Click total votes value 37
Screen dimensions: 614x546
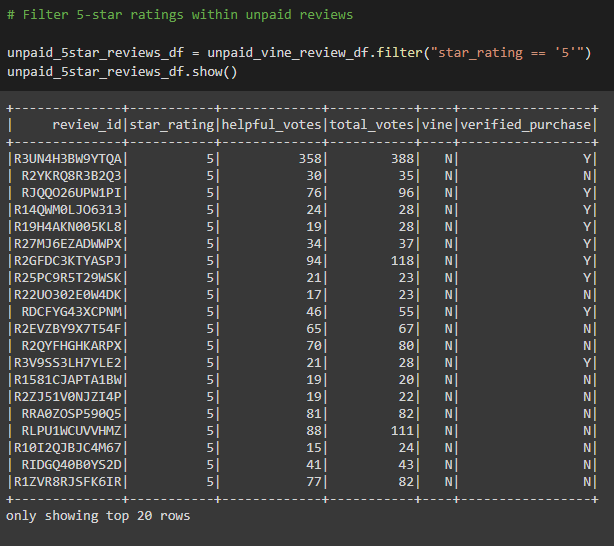tap(406, 244)
